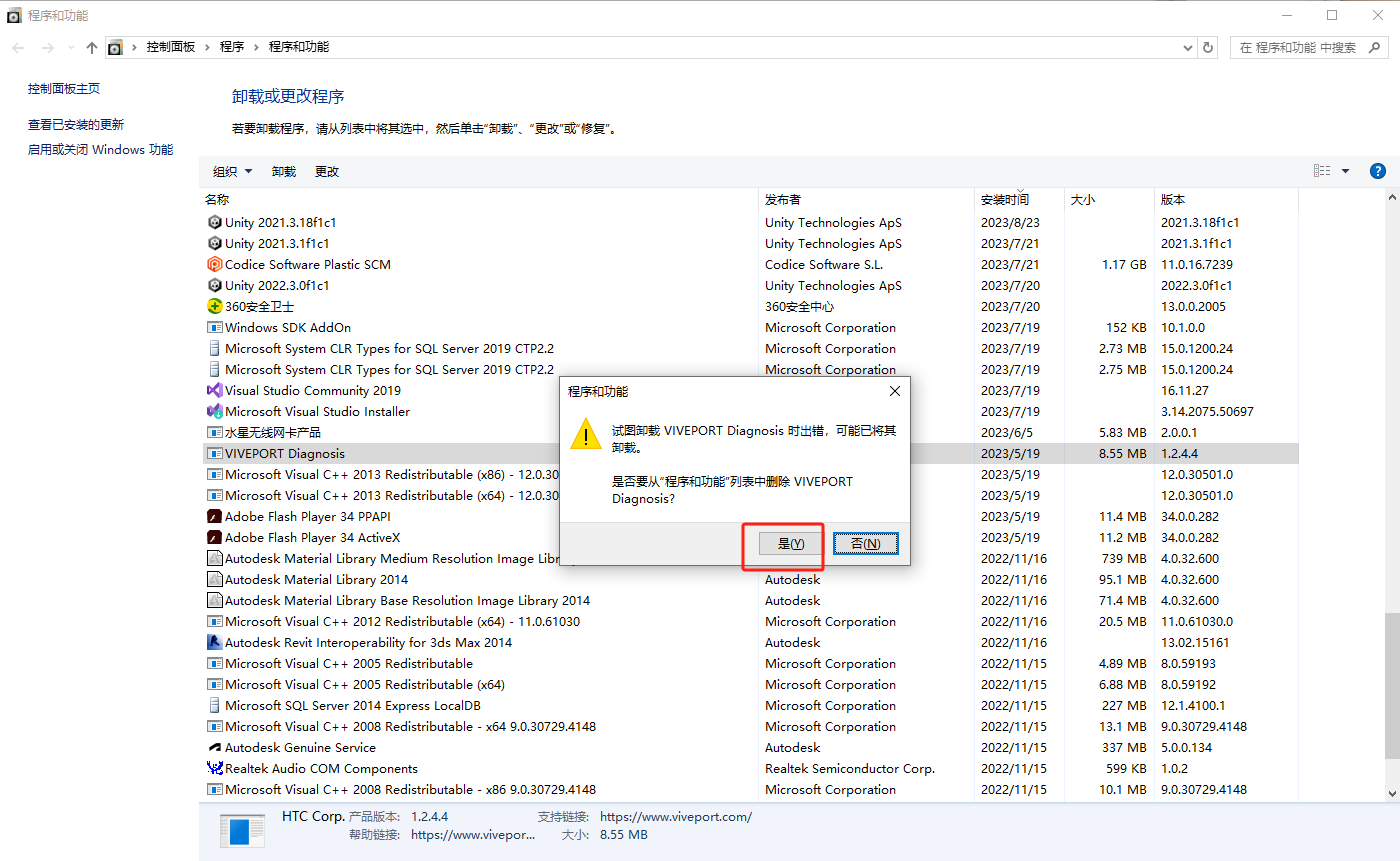Click the 卸载 toolbar command
1400x861 pixels.
(x=283, y=170)
